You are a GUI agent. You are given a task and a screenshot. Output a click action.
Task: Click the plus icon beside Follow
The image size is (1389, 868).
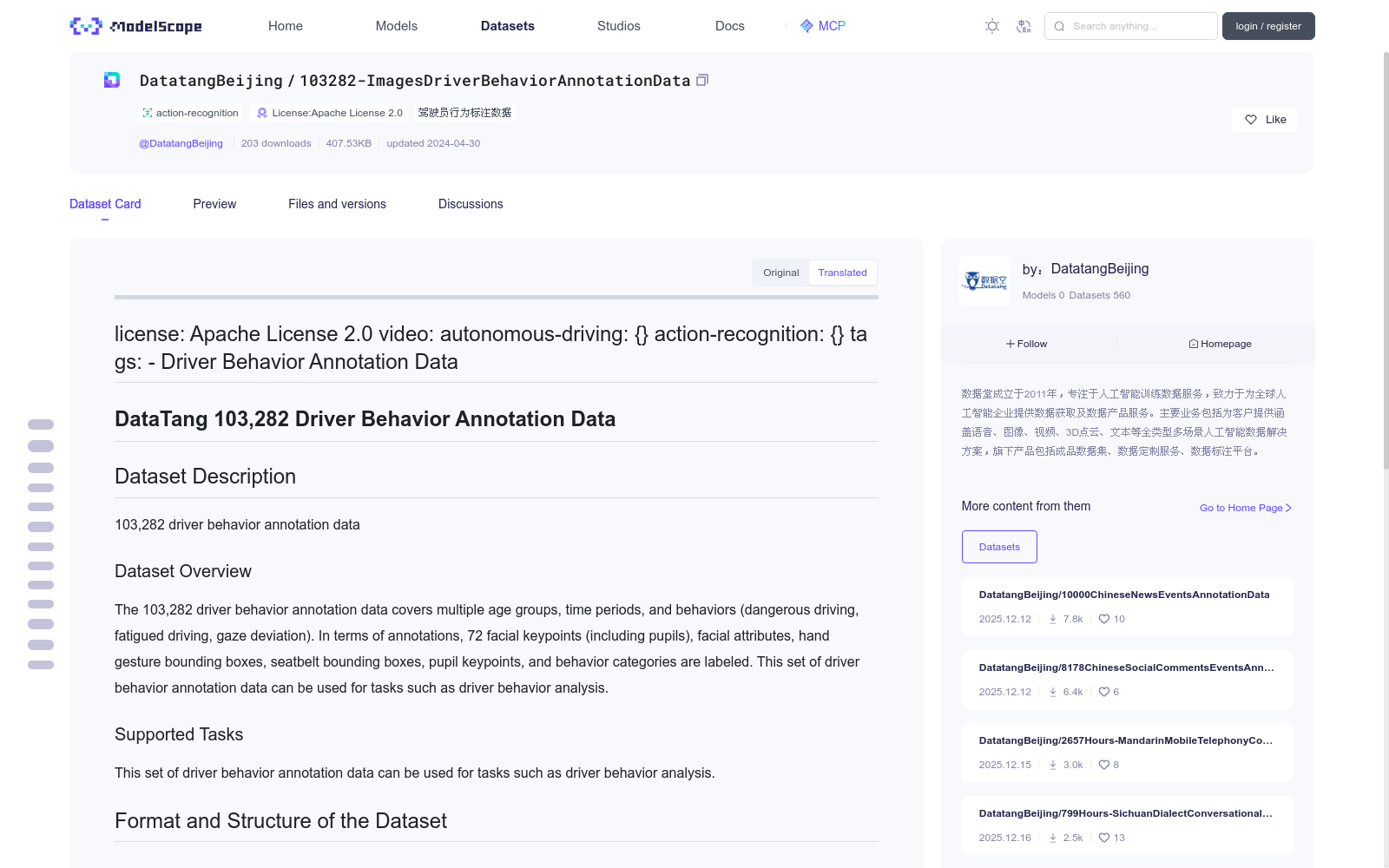(x=1010, y=344)
